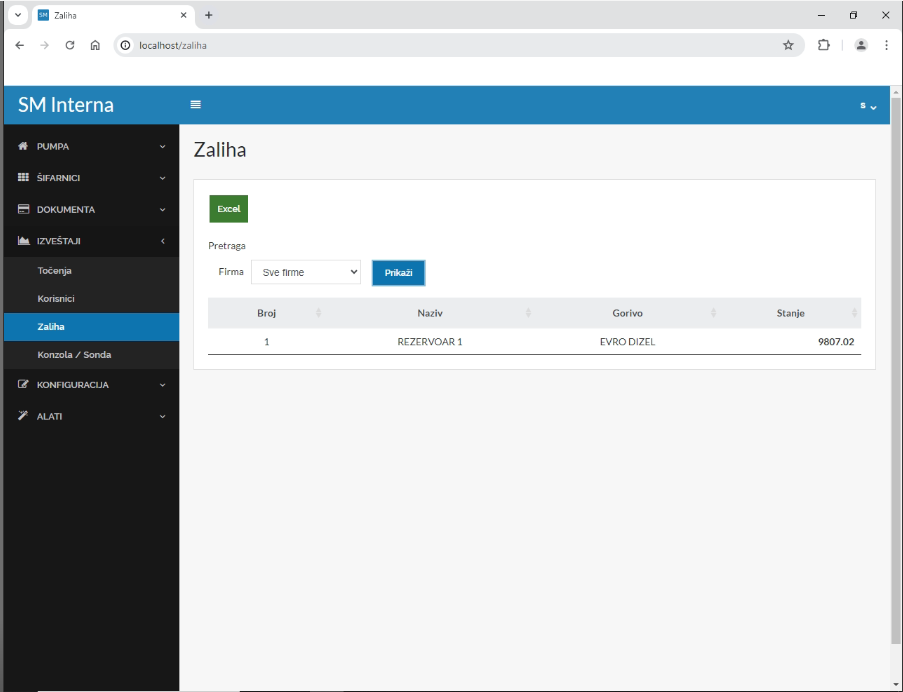Export the table with the Excel button

coord(228,209)
